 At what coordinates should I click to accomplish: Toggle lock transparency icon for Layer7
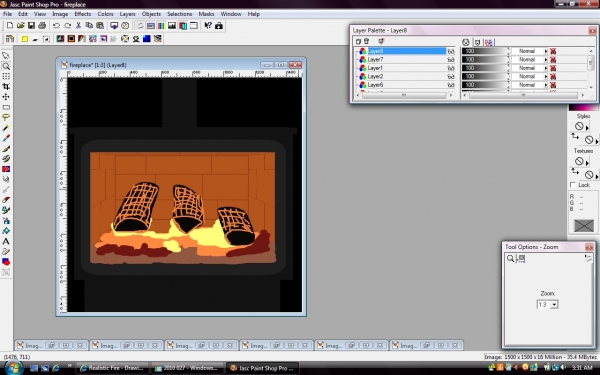pyautogui.click(x=553, y=60)
